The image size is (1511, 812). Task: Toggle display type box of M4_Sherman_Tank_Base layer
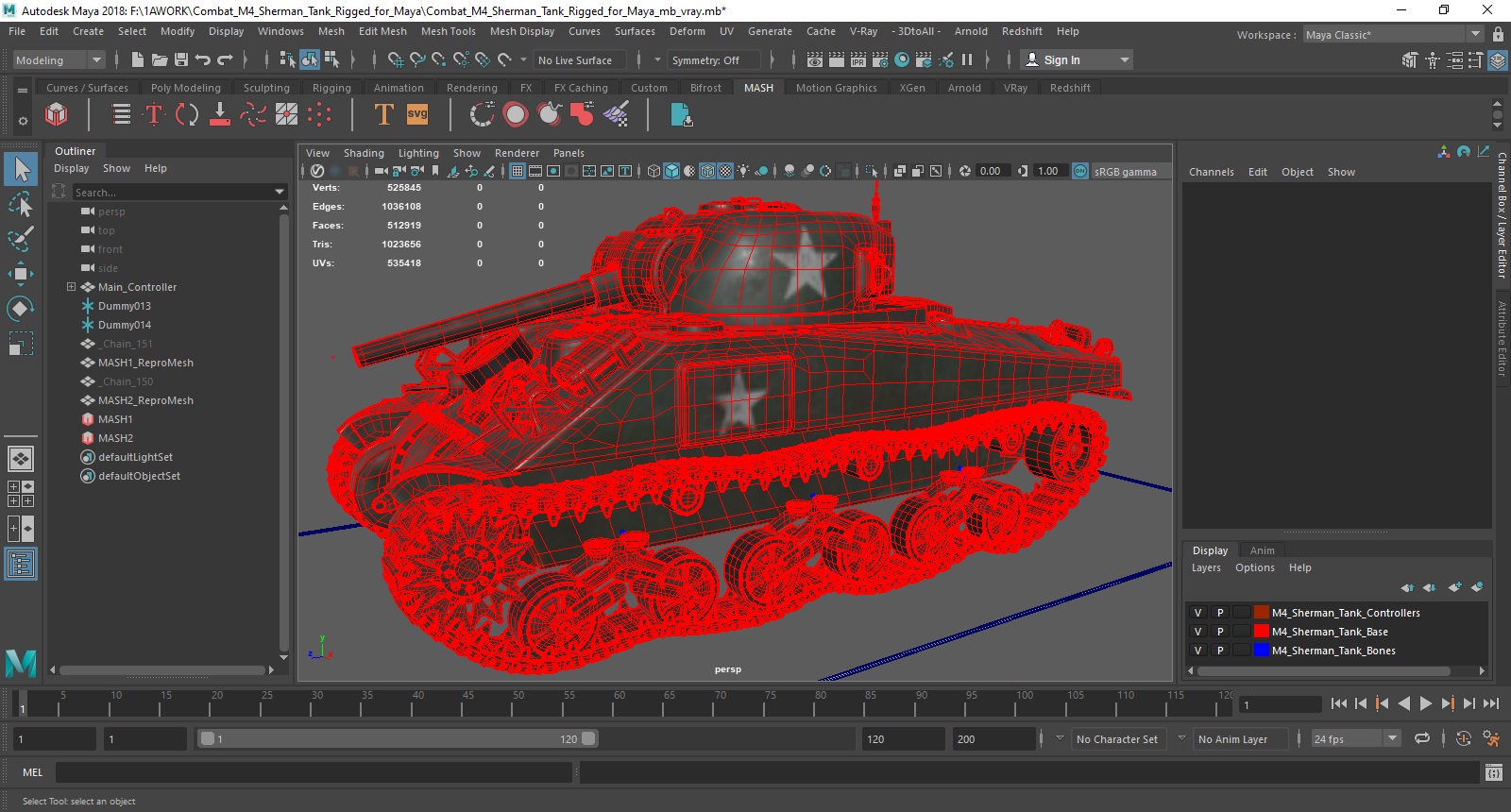(1241, 632)
